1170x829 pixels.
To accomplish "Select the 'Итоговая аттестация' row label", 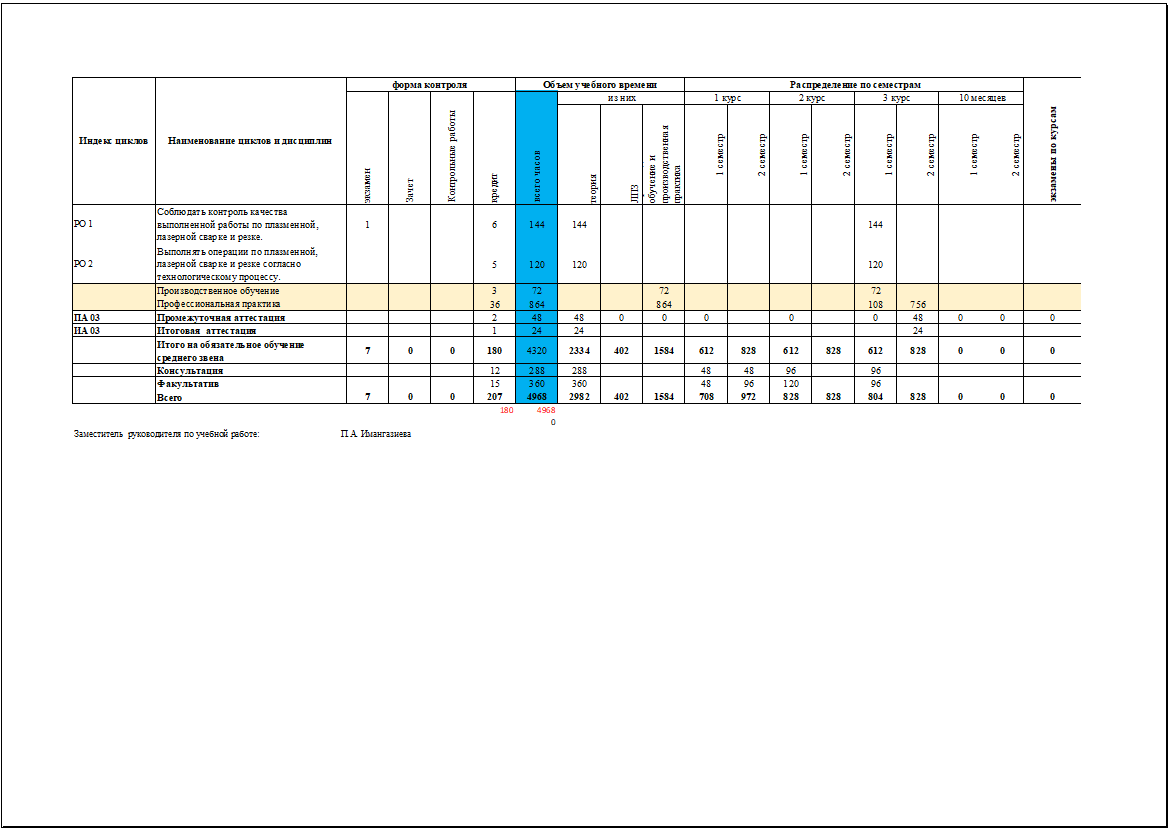I will tap(206, 329).
